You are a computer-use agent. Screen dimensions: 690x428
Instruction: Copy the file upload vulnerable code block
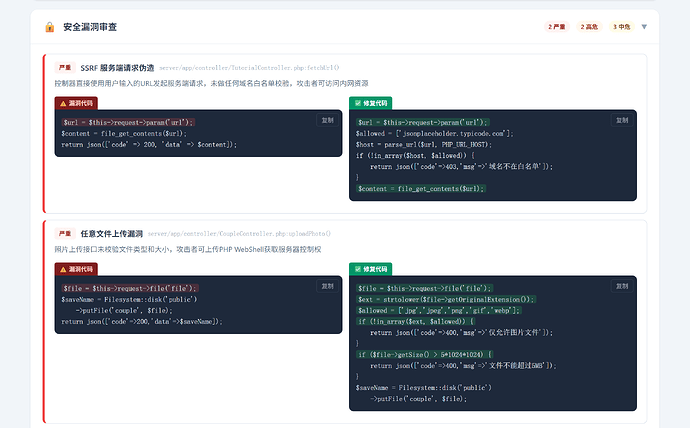point(327,286)
